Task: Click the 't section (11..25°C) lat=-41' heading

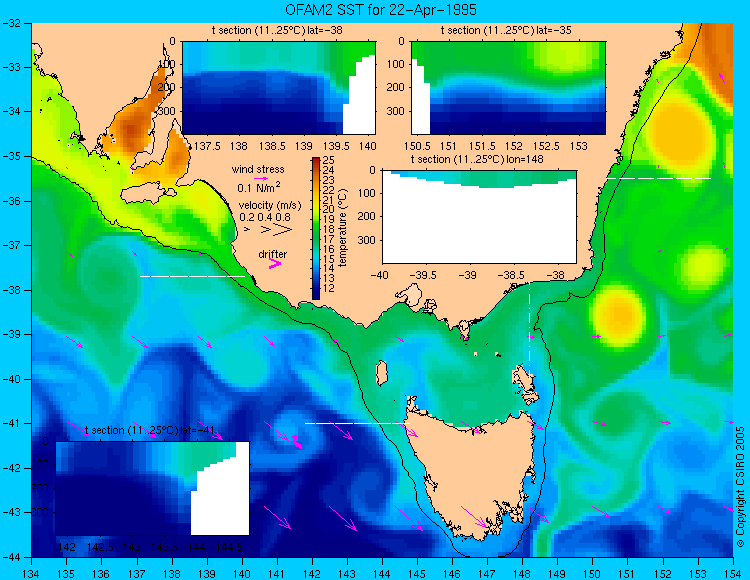Action: coord(149,430)
